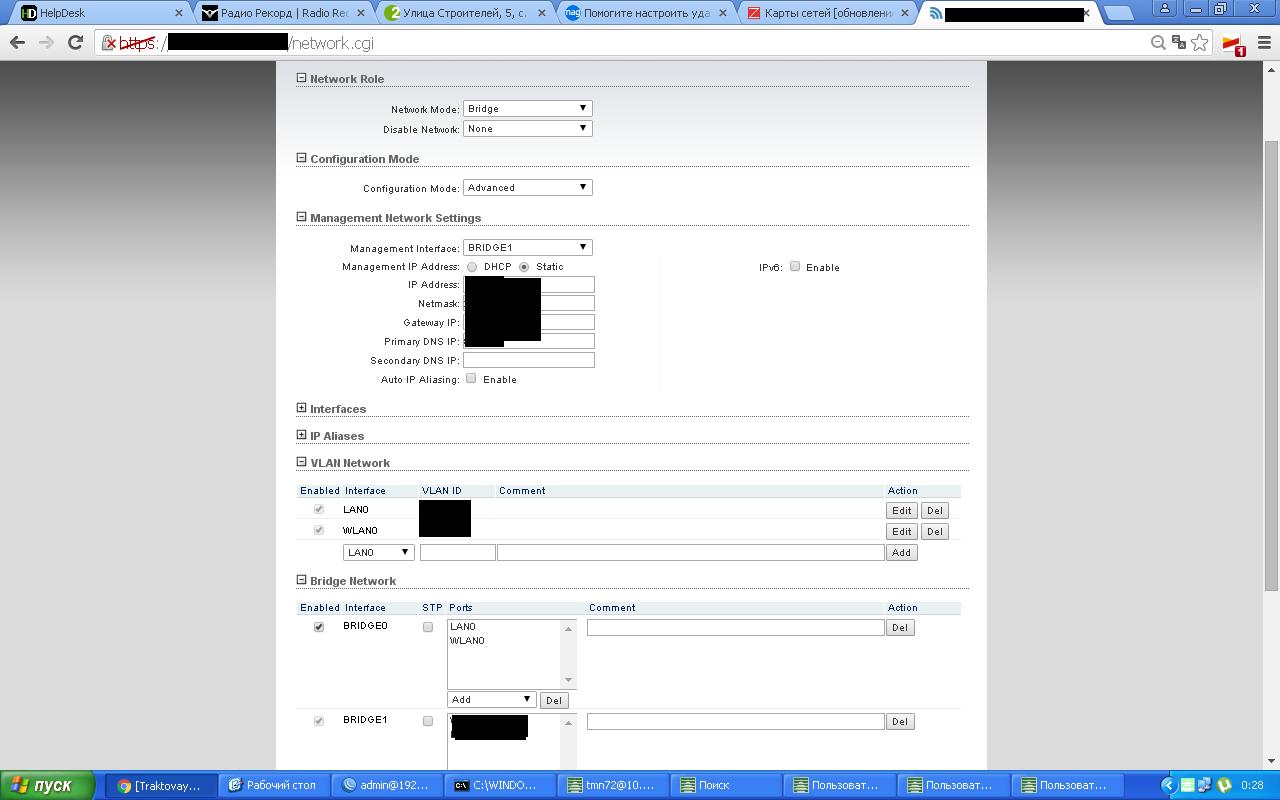Toggle STP checkbox for BRIDGE0
The width and height of the screenshot is (1280, 800).
tap(428, 627)
